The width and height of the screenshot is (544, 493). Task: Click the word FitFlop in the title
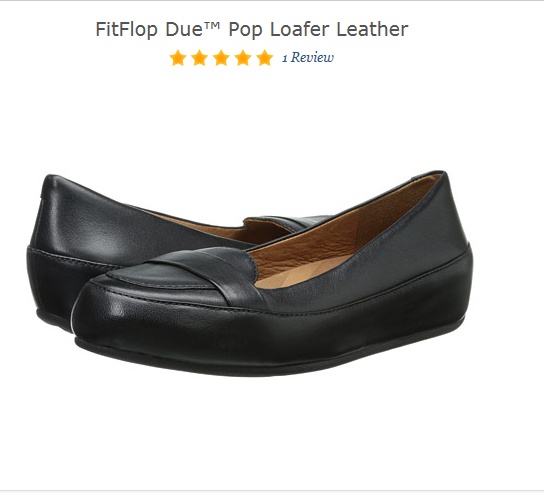tap(126, 29)
